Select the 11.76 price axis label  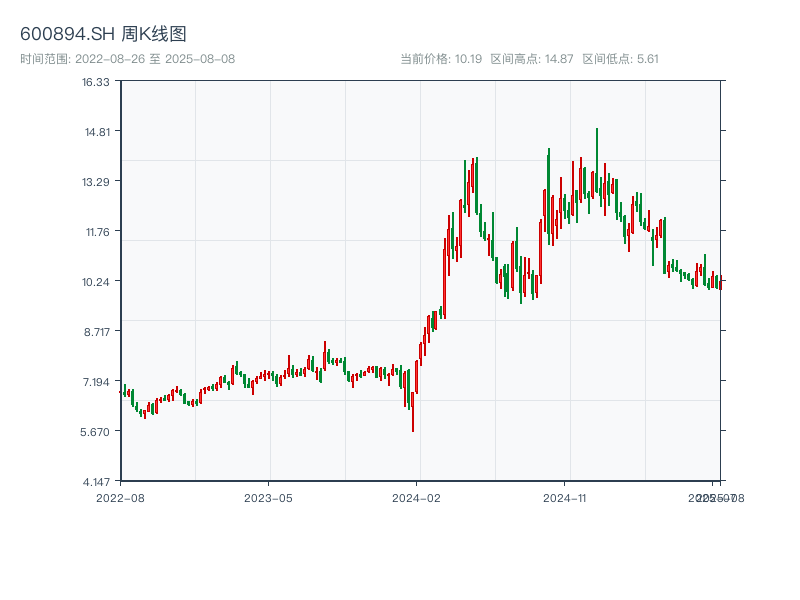pos(96,231)
